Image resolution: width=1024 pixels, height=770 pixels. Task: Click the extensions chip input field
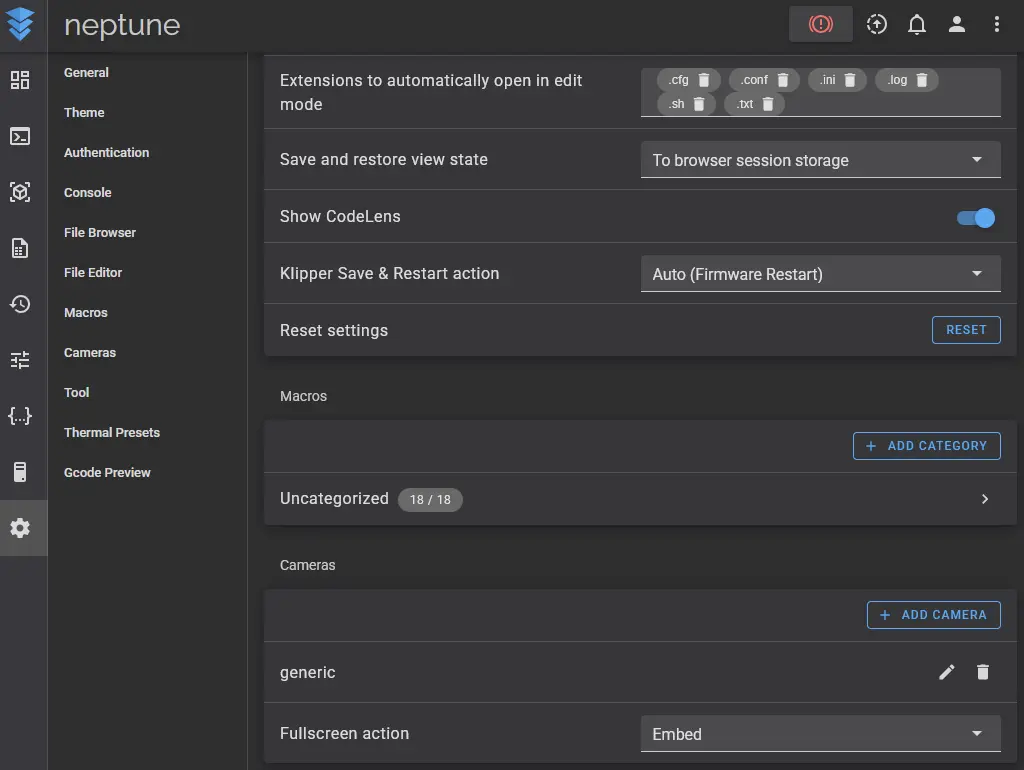click(x=820, y=92)
